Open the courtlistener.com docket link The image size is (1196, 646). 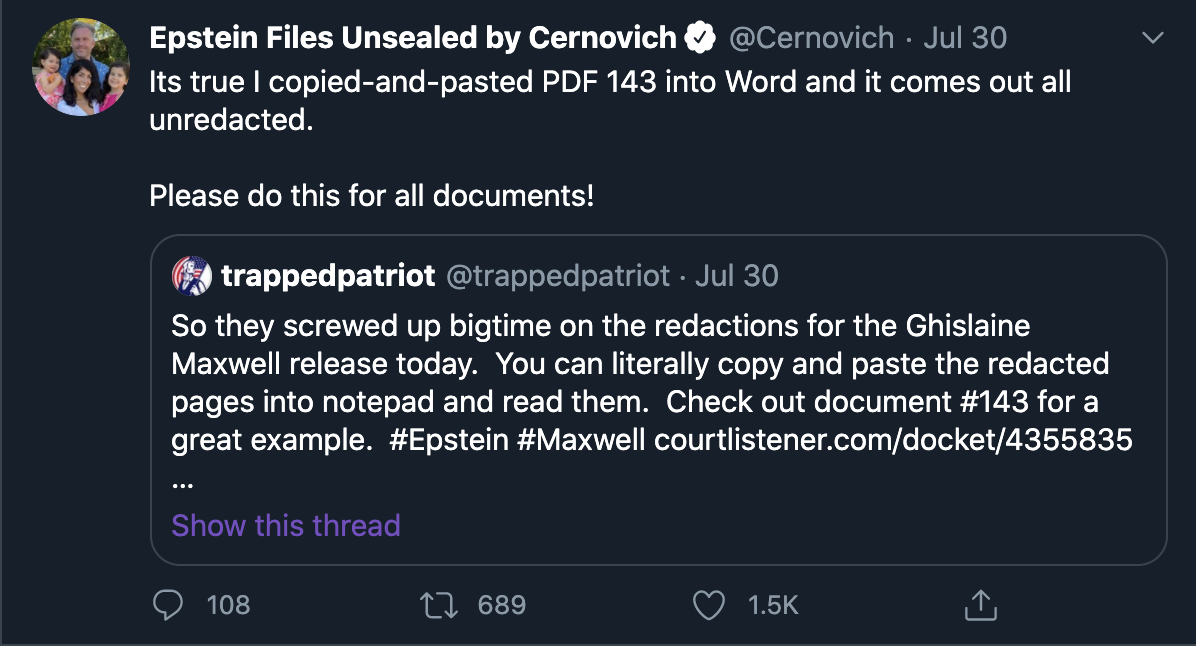click(893, 440)
